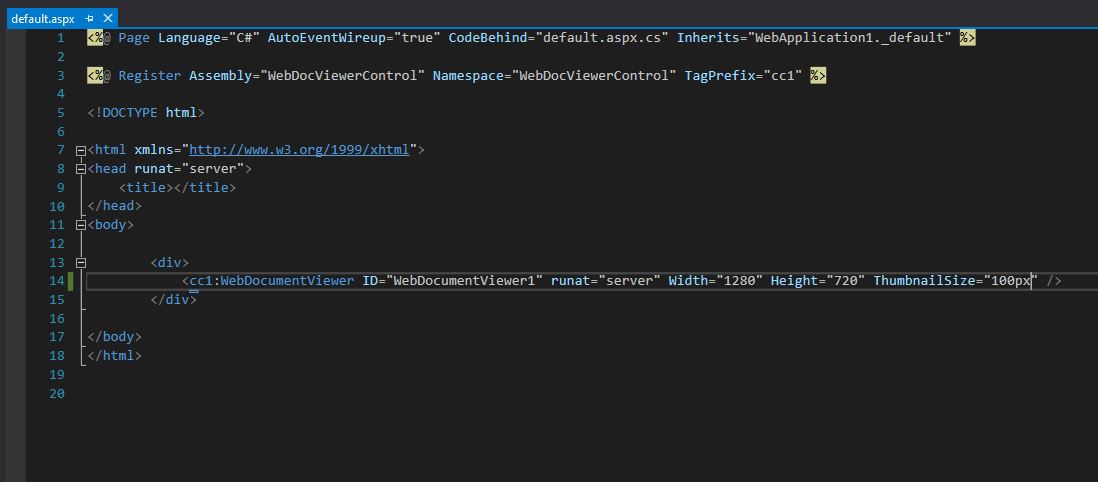The width and height of the screenshot is (1098, 482).
Task: Close the default.aspx tab
Action: pyautogui.click(x=108, y=18)
